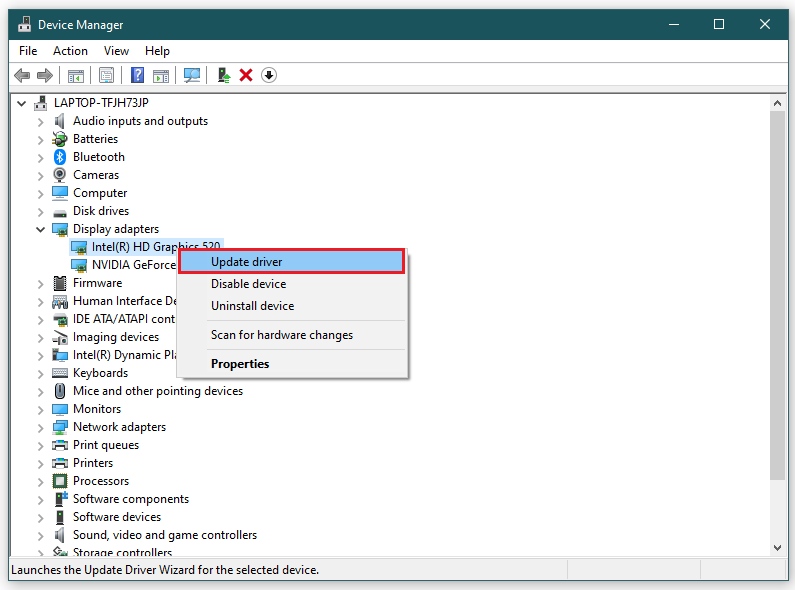795x590 pixels.
Task: Collapse the Display adapters category
Action: point(41,229)
